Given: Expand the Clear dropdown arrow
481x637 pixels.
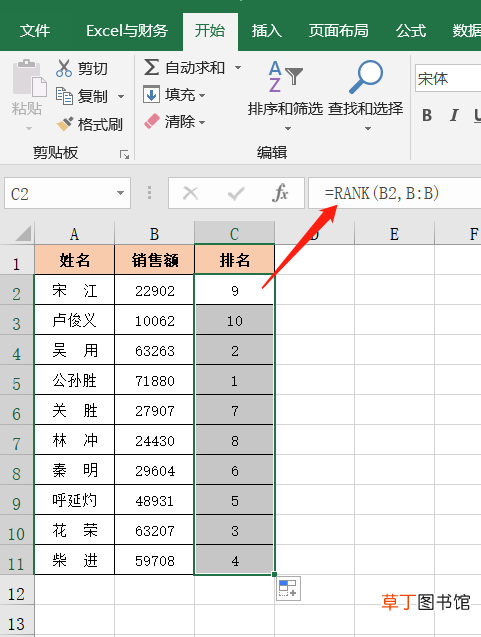Looking at the screenshot, I should [x=202, y=122].
